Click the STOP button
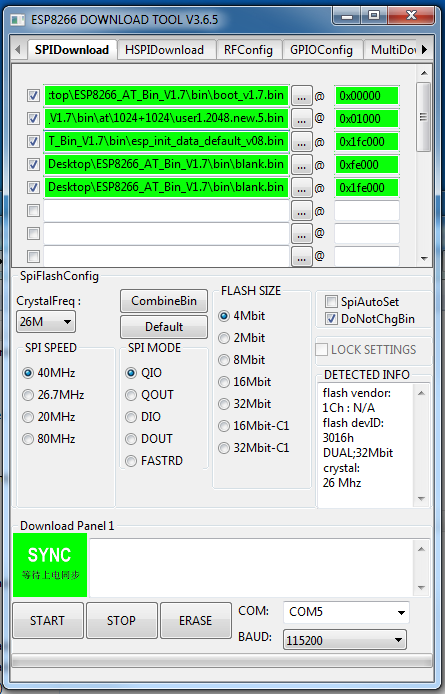 122,621
